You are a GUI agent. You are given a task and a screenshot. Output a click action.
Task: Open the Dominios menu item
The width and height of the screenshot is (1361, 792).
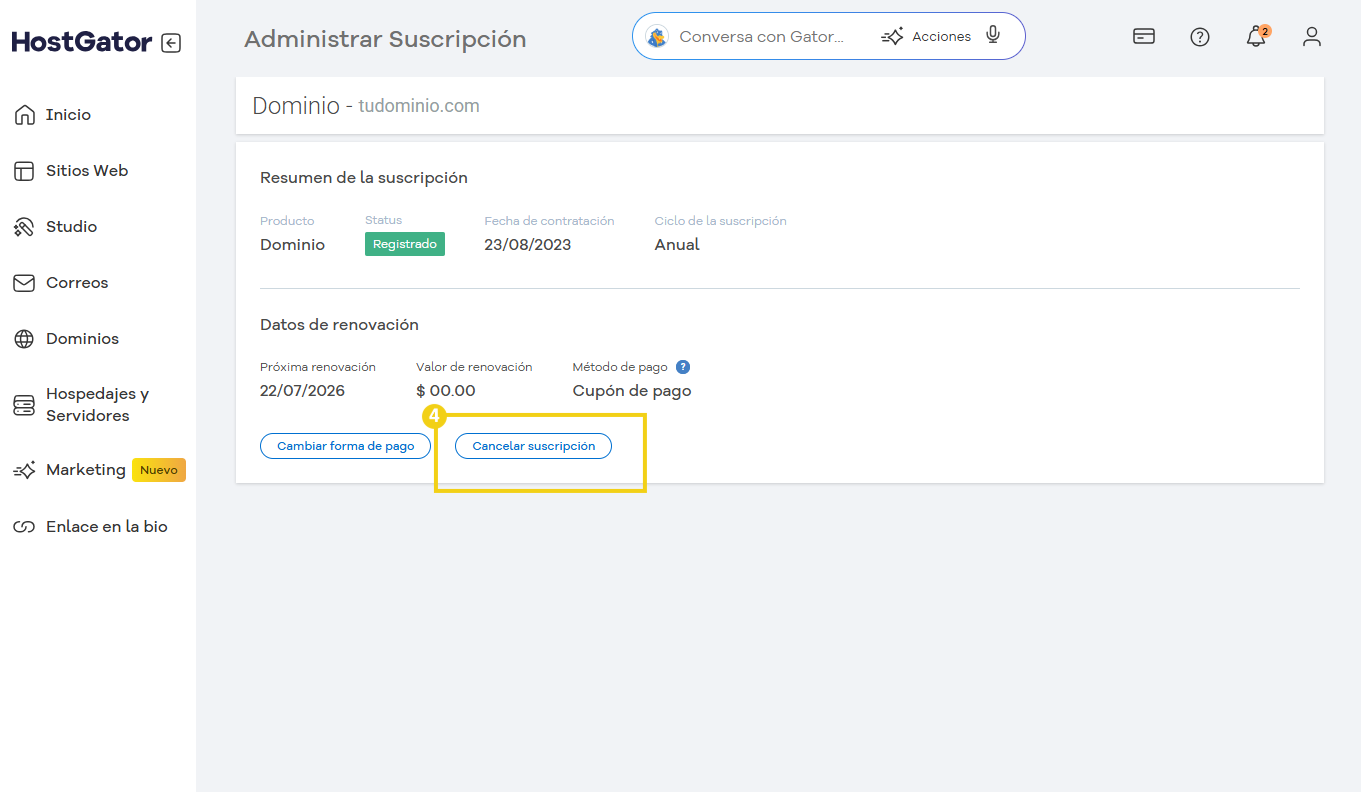(82, 339)
